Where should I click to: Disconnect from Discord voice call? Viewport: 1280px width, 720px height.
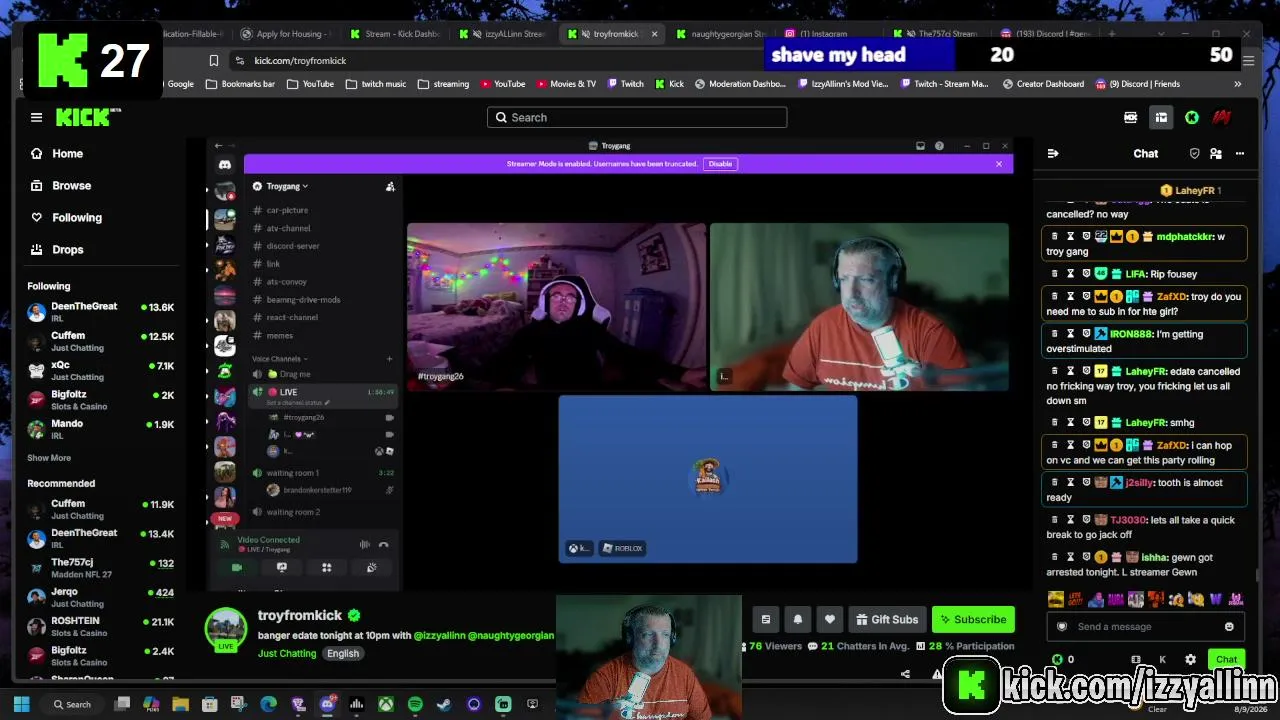point(383,544)
